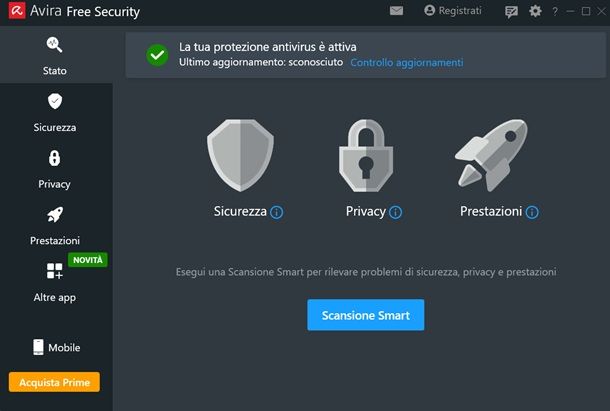The height and width of the screenshot is (411, 610).
Task: Click the Prestazioni rocket icon
Action: pyautogui.click(x=492, y=155)
